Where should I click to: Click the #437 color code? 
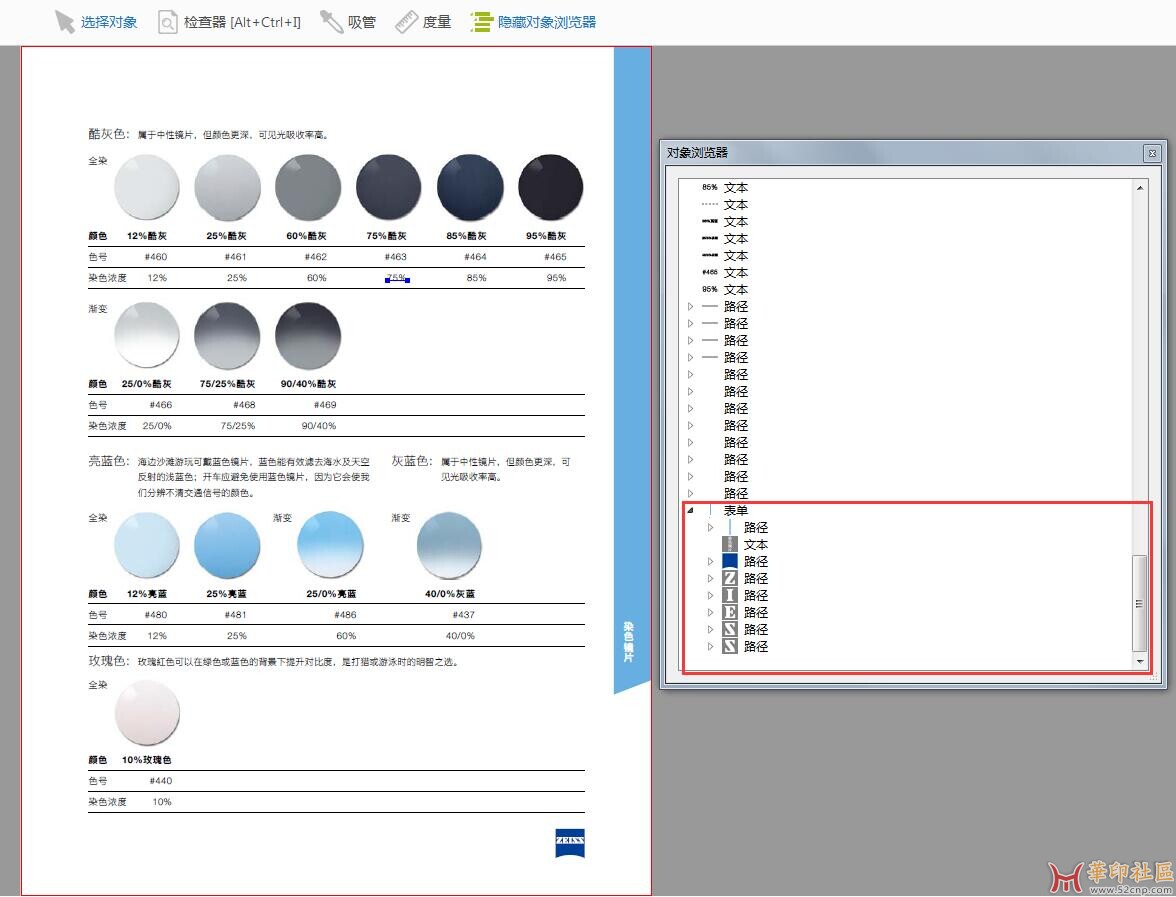[x=464, y=614]
